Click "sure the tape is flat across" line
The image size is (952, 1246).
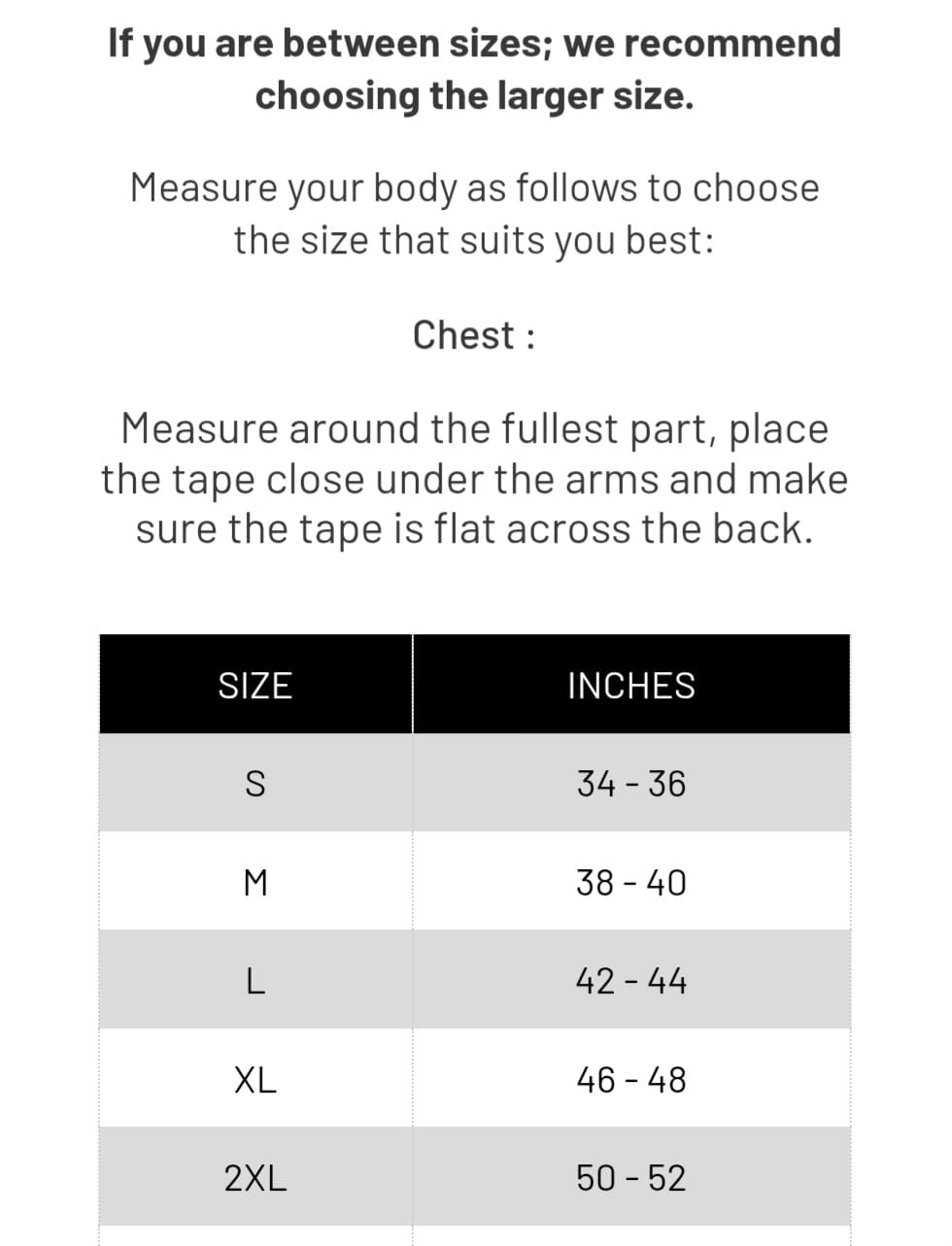click(x=474, y=529)
